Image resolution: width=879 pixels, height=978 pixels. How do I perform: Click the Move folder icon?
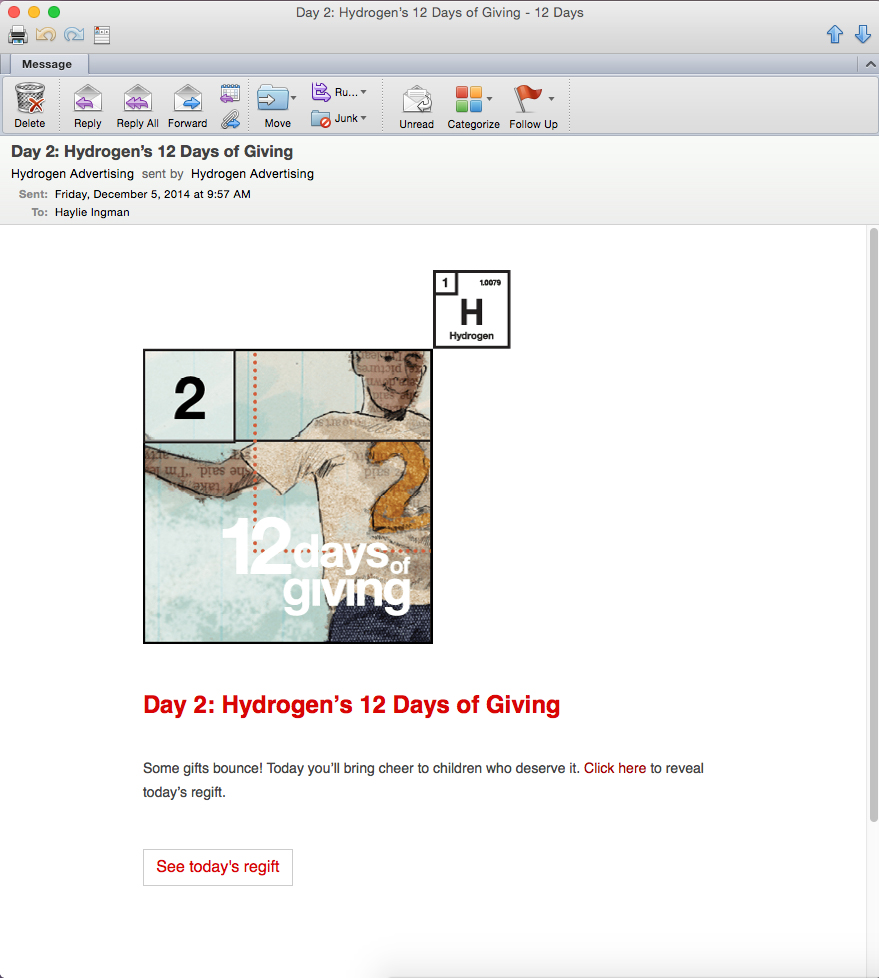(273, 99)
